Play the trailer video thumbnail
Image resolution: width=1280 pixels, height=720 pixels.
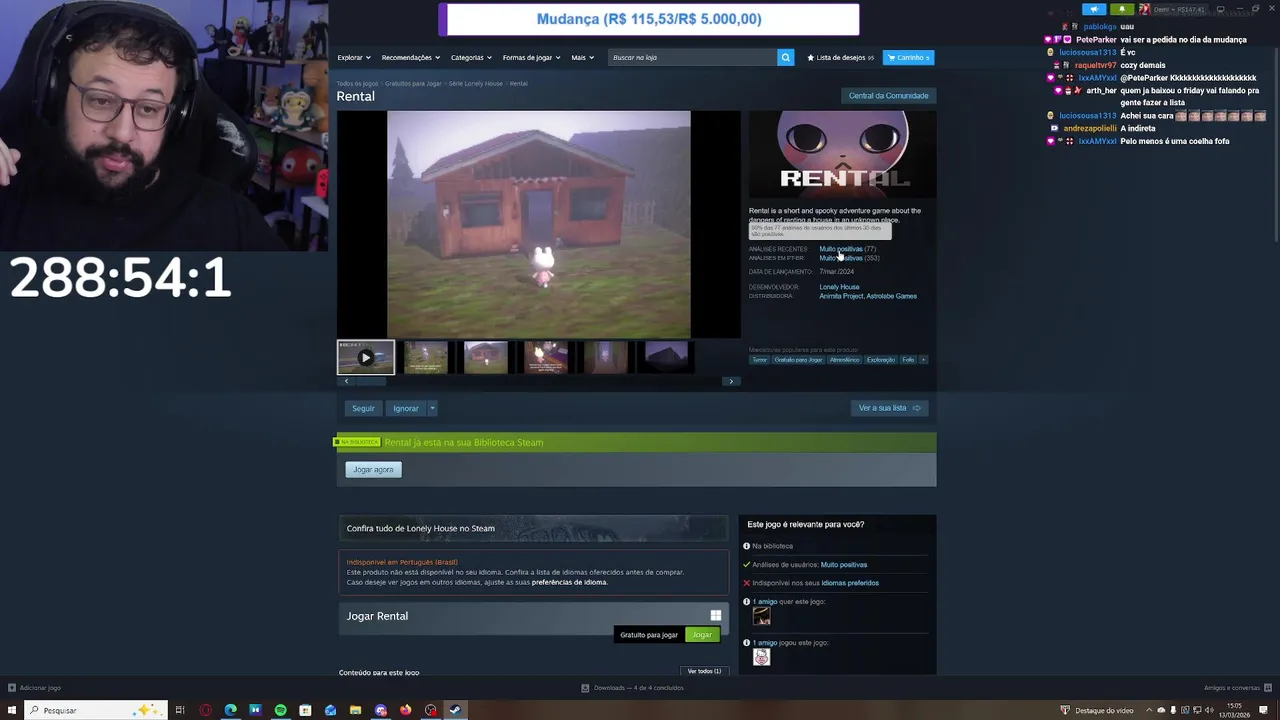pyautogui.click(x=366, y=357)
